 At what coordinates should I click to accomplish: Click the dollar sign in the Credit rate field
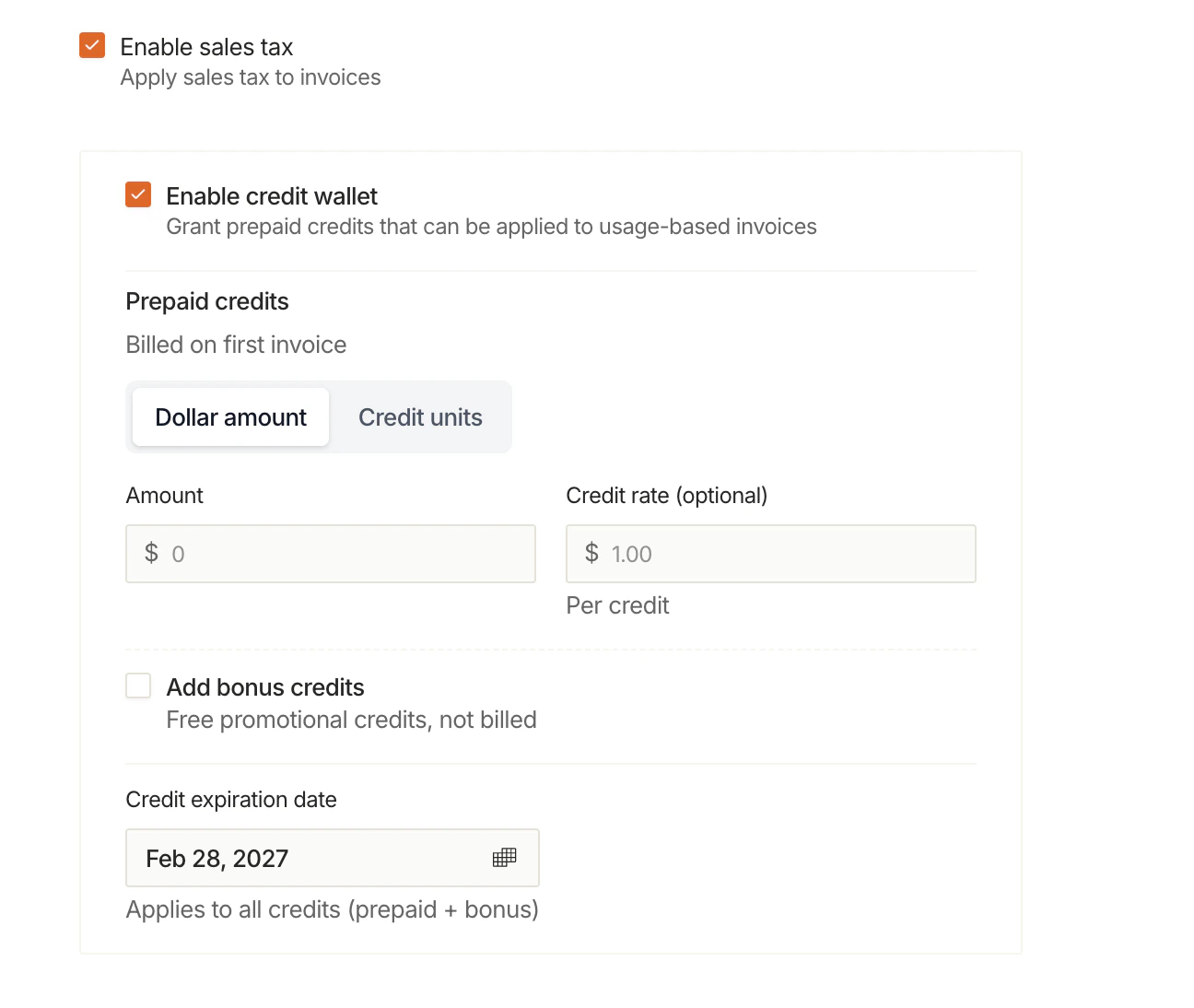click(592, 554)
